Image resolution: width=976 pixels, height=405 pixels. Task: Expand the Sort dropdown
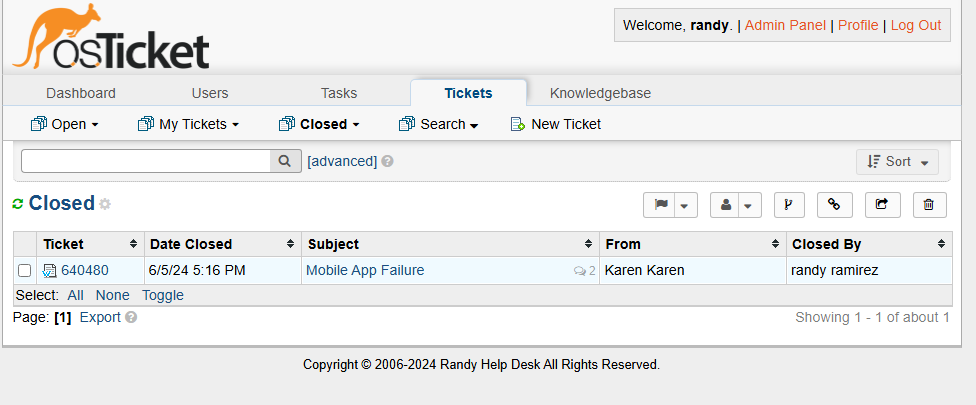(897, 162)
